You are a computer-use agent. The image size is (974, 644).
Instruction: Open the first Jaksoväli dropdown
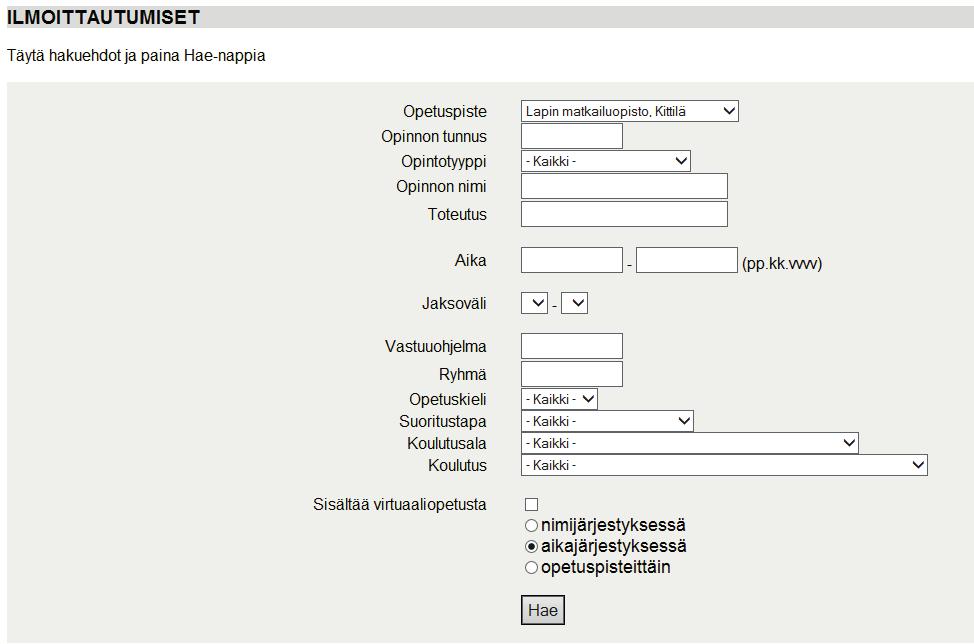[534, 303]
